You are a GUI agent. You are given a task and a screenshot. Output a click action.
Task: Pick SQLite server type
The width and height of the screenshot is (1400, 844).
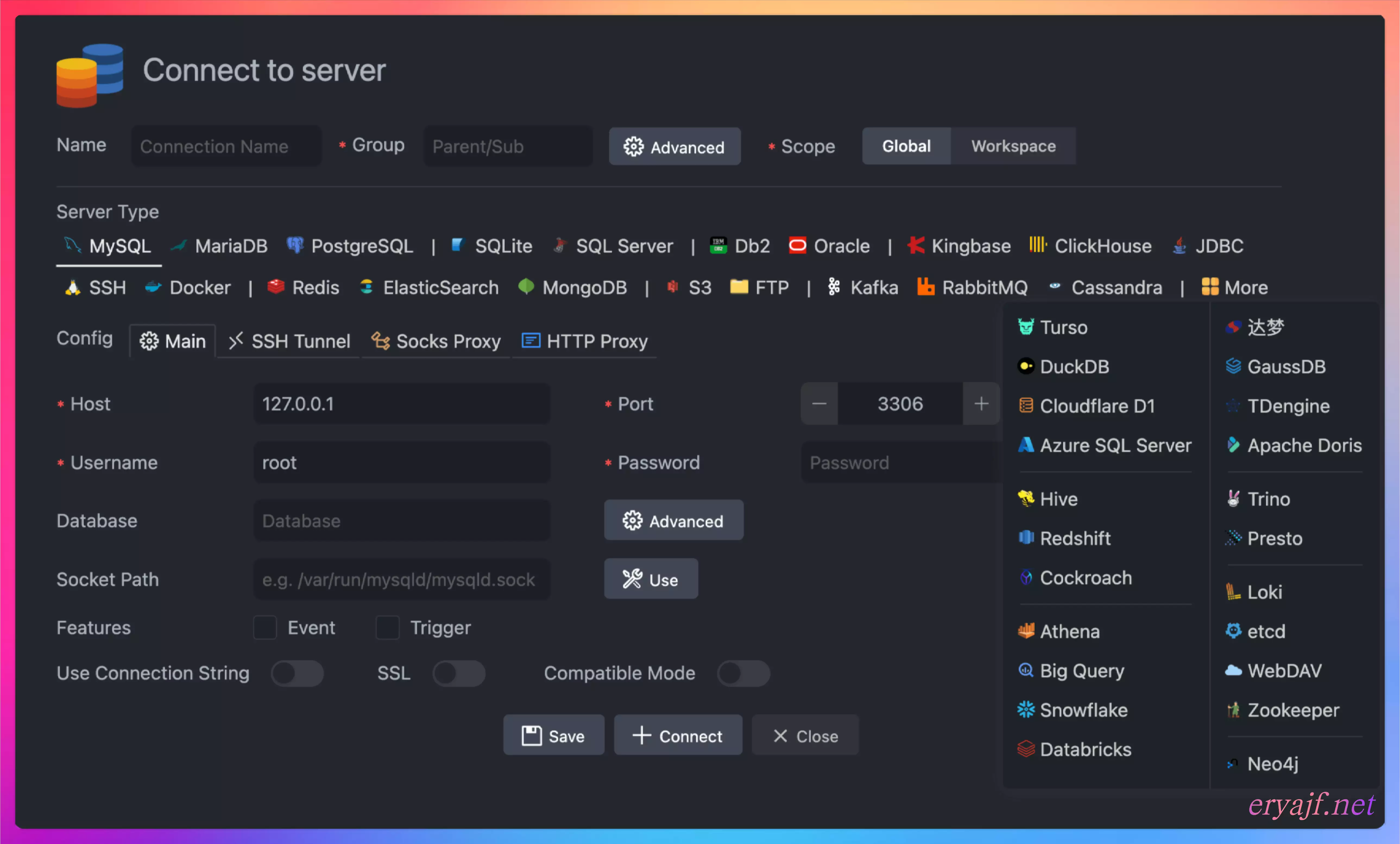[x=492, y=246]
